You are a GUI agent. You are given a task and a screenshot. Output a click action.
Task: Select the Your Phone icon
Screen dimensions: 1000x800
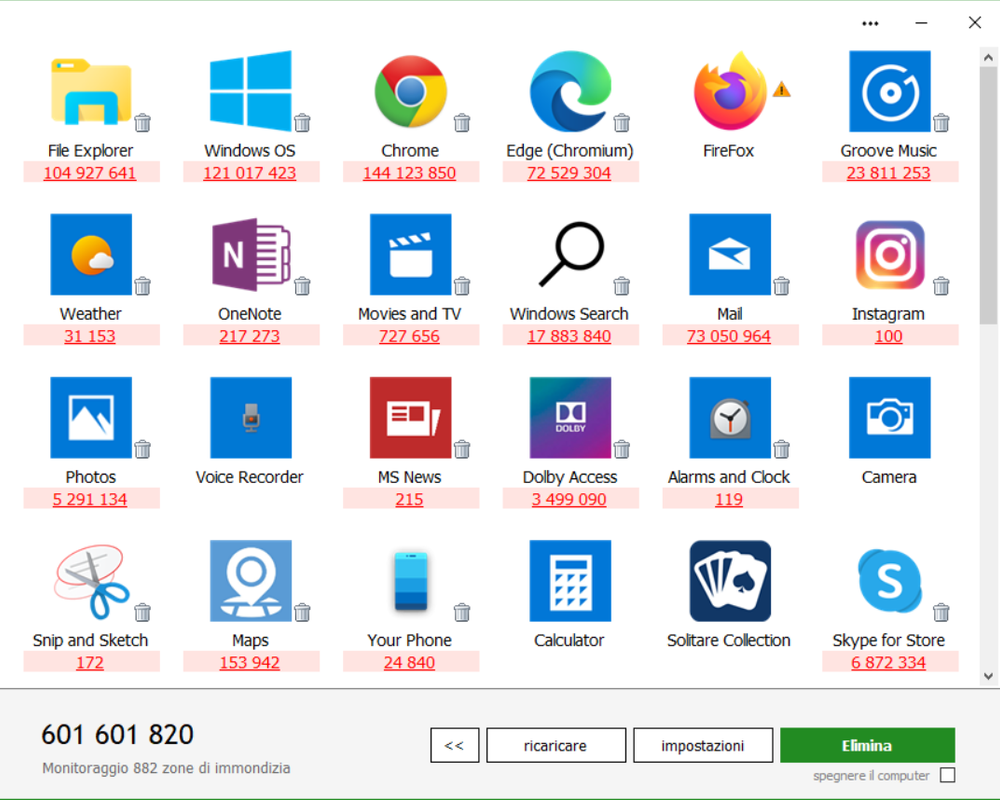pyautogui.click(x=411, y=581)
